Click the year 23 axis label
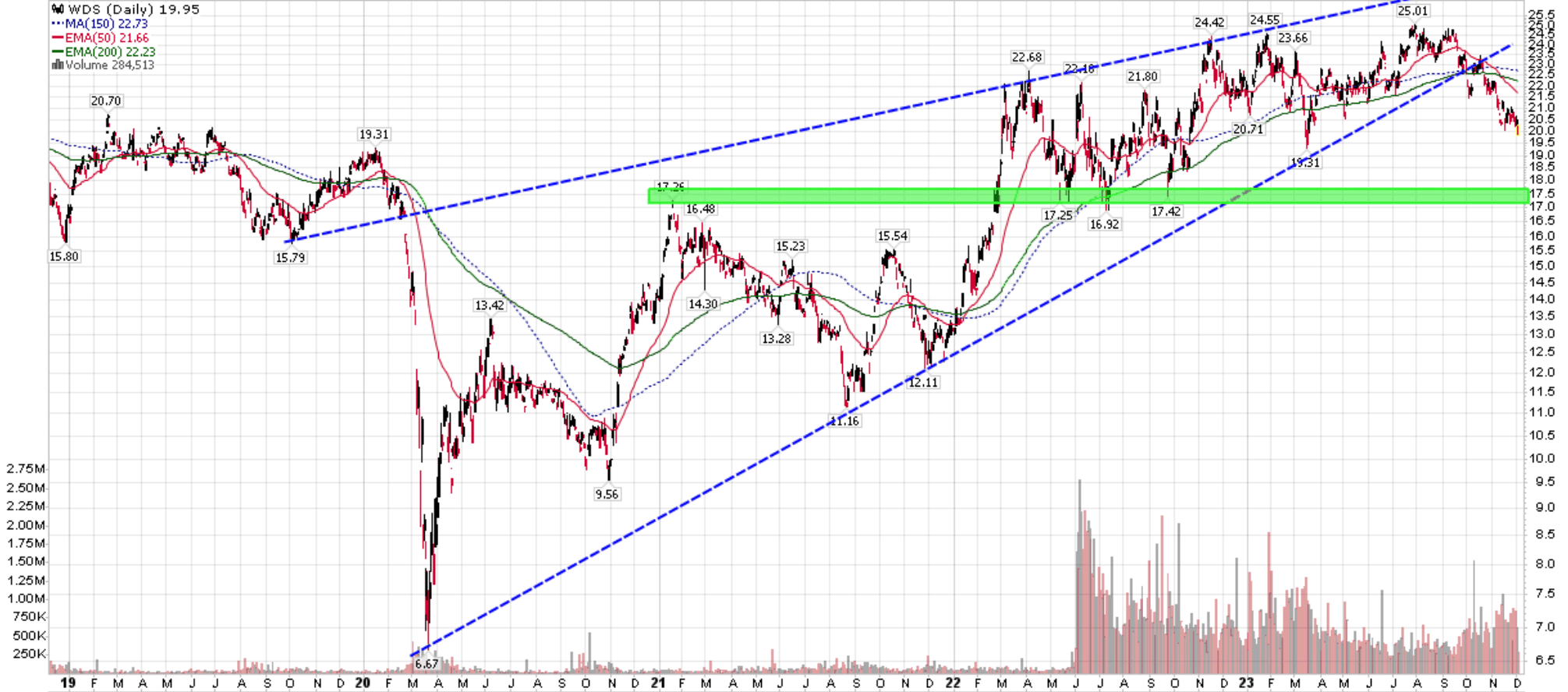The image size is (1568, 692). pyautogui.click(x=1246, y=683)
